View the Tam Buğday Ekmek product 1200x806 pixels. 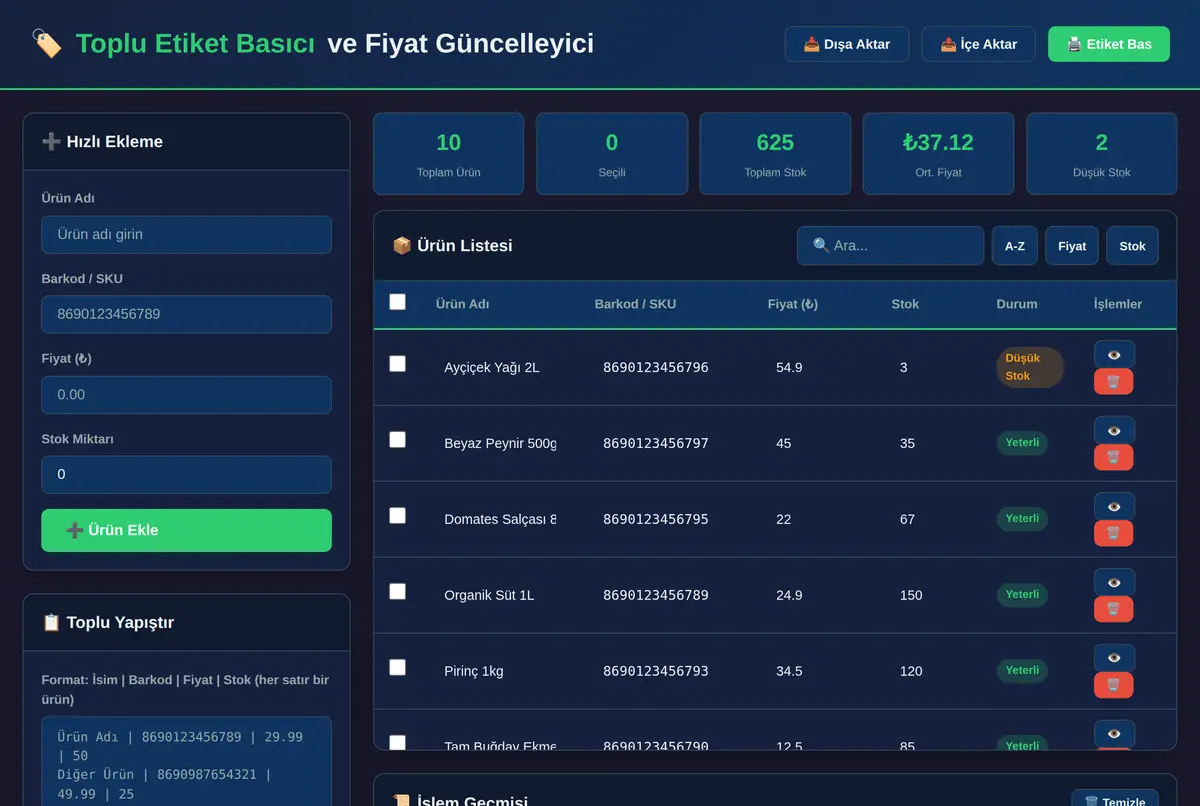point(1114,733)
